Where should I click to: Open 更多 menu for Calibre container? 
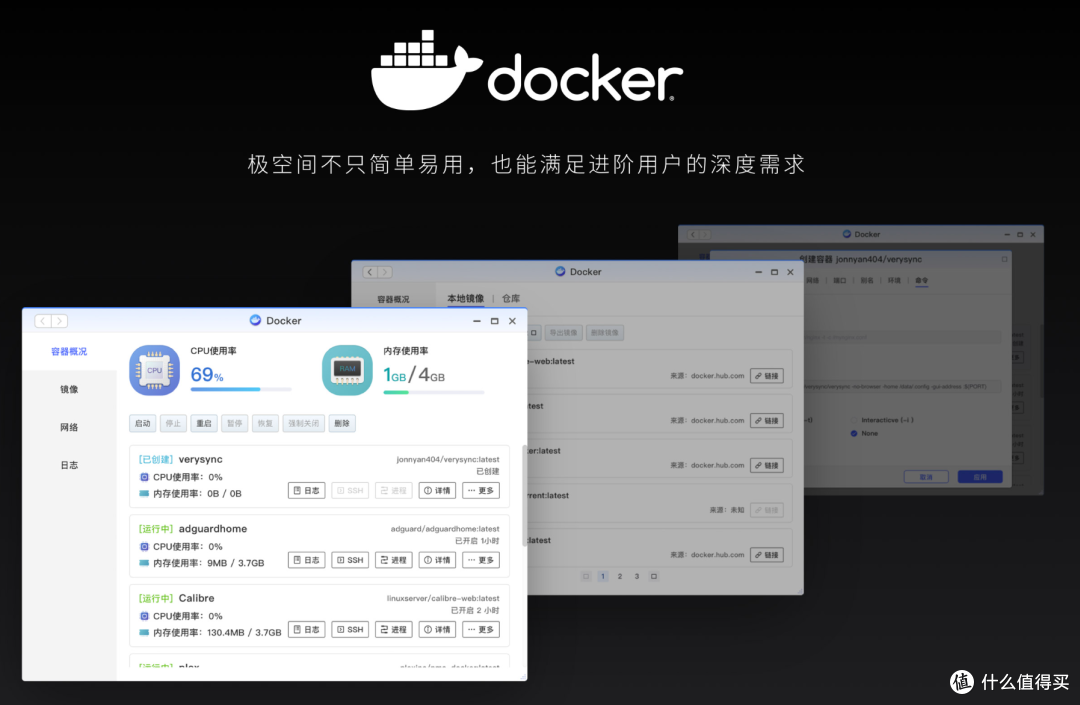click(x=481, y=630)
